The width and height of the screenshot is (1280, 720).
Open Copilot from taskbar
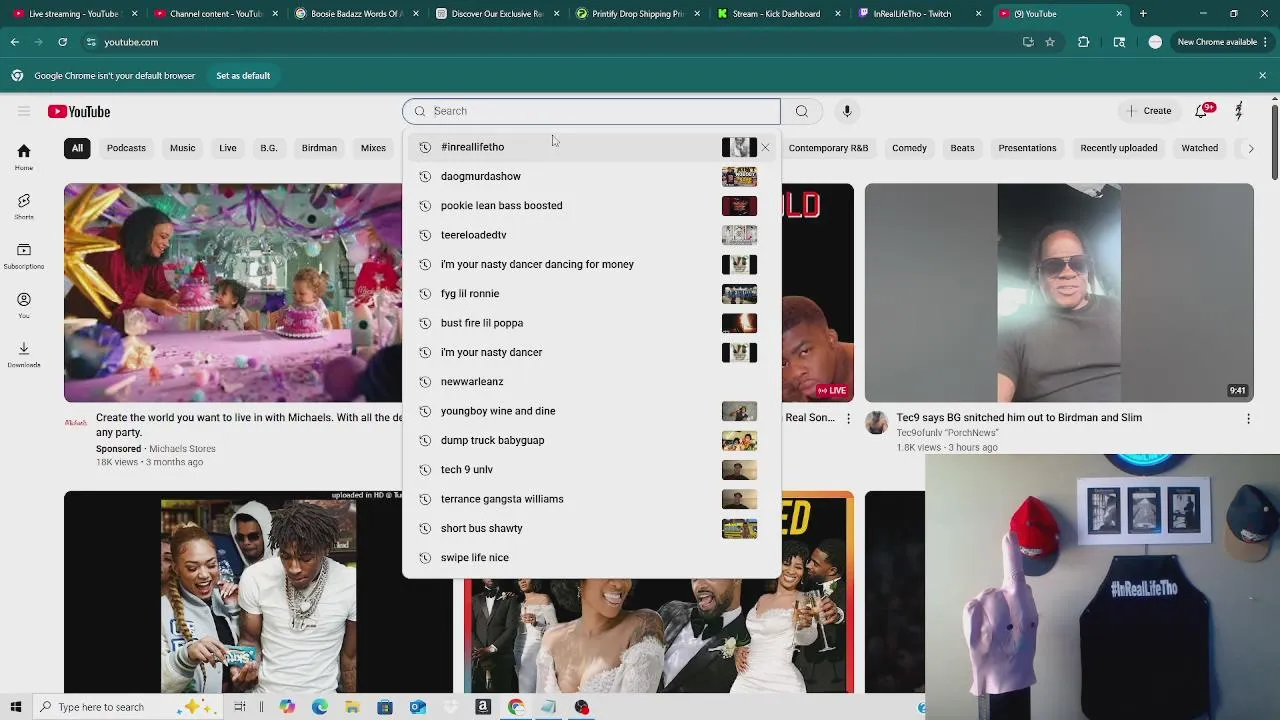pyautogui.click(x=287, y=707)
